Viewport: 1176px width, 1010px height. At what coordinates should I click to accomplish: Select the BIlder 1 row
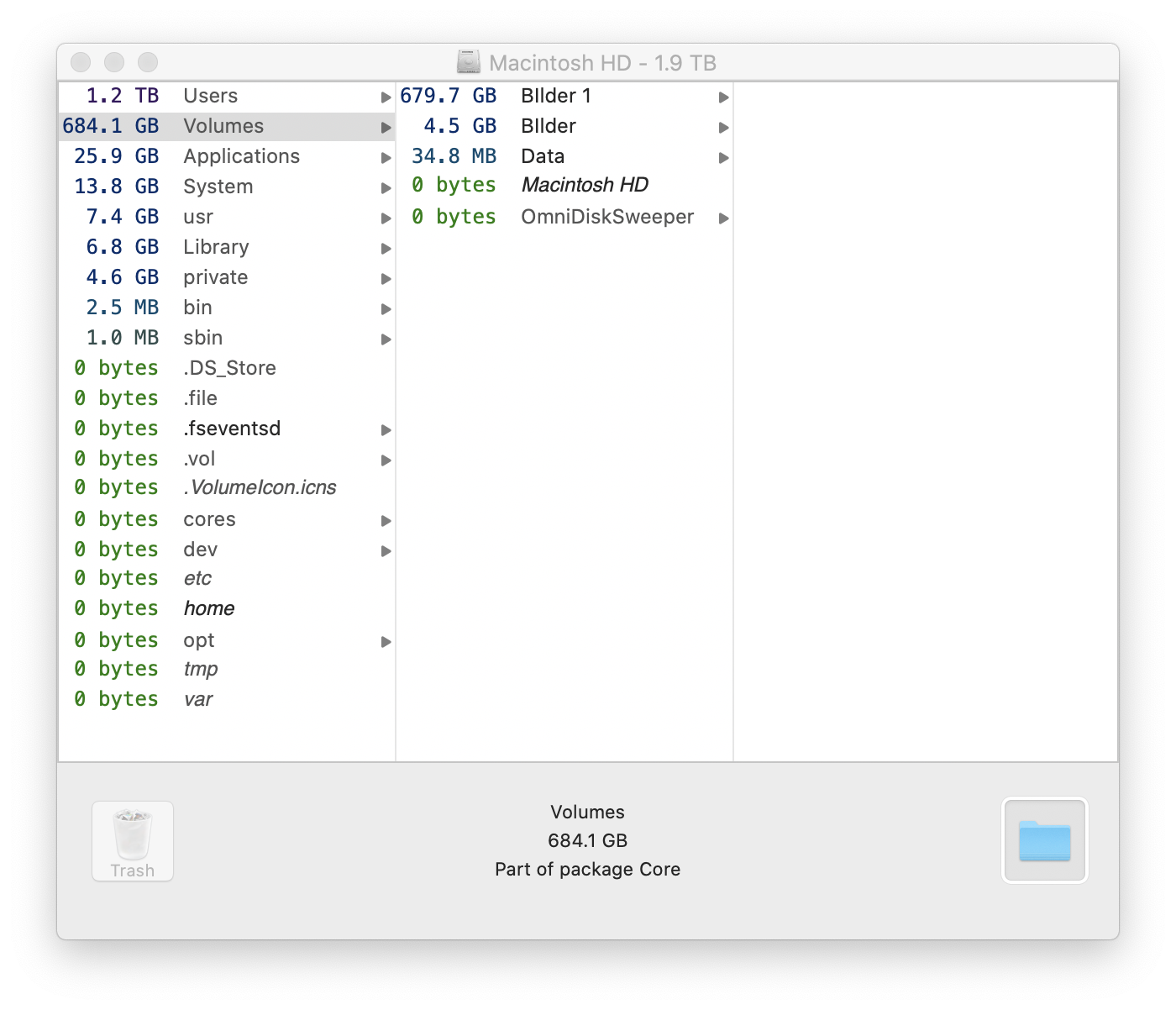[x=564, y=96]
